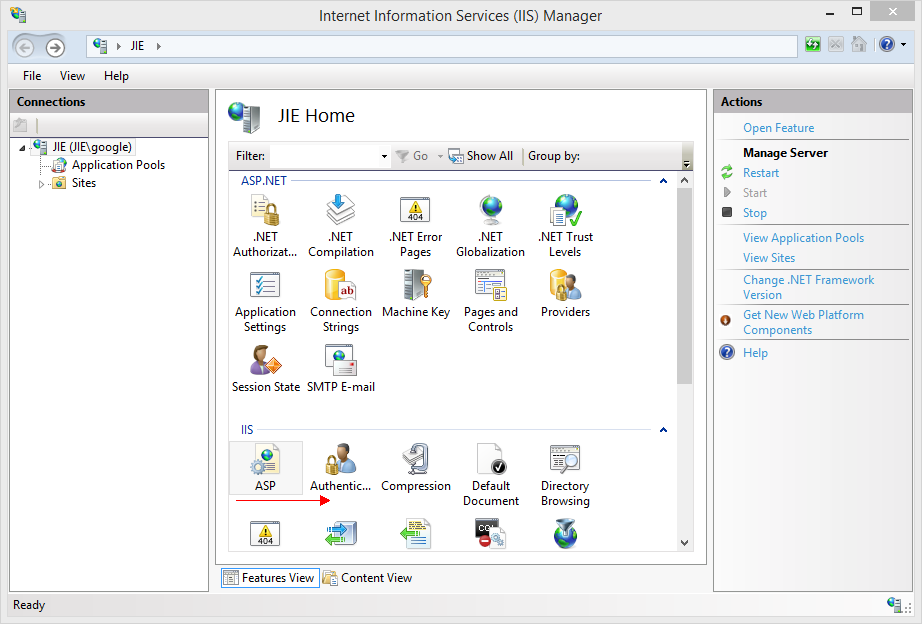Click the scroll down arrow of features list
The height and width of the screenshot is (624, 922).
pyautogui.click(x=684, y=543)
